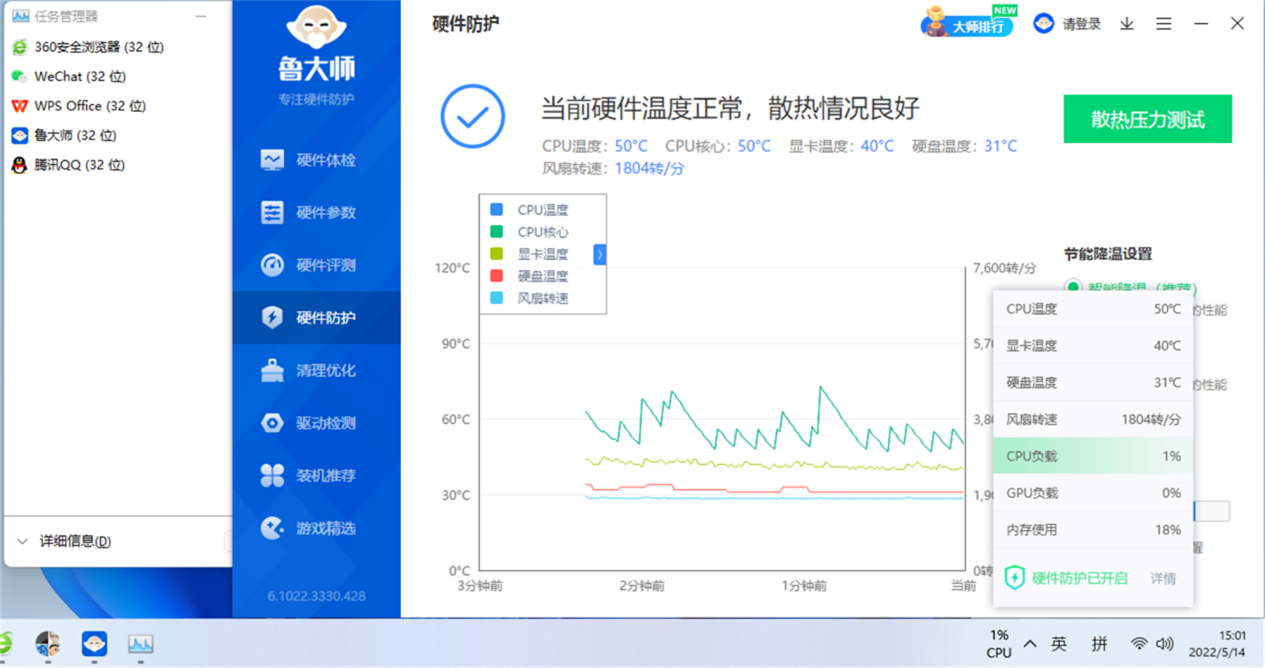
Task: Show hidden tray icons with the chevron
Action: (1030, 644)
